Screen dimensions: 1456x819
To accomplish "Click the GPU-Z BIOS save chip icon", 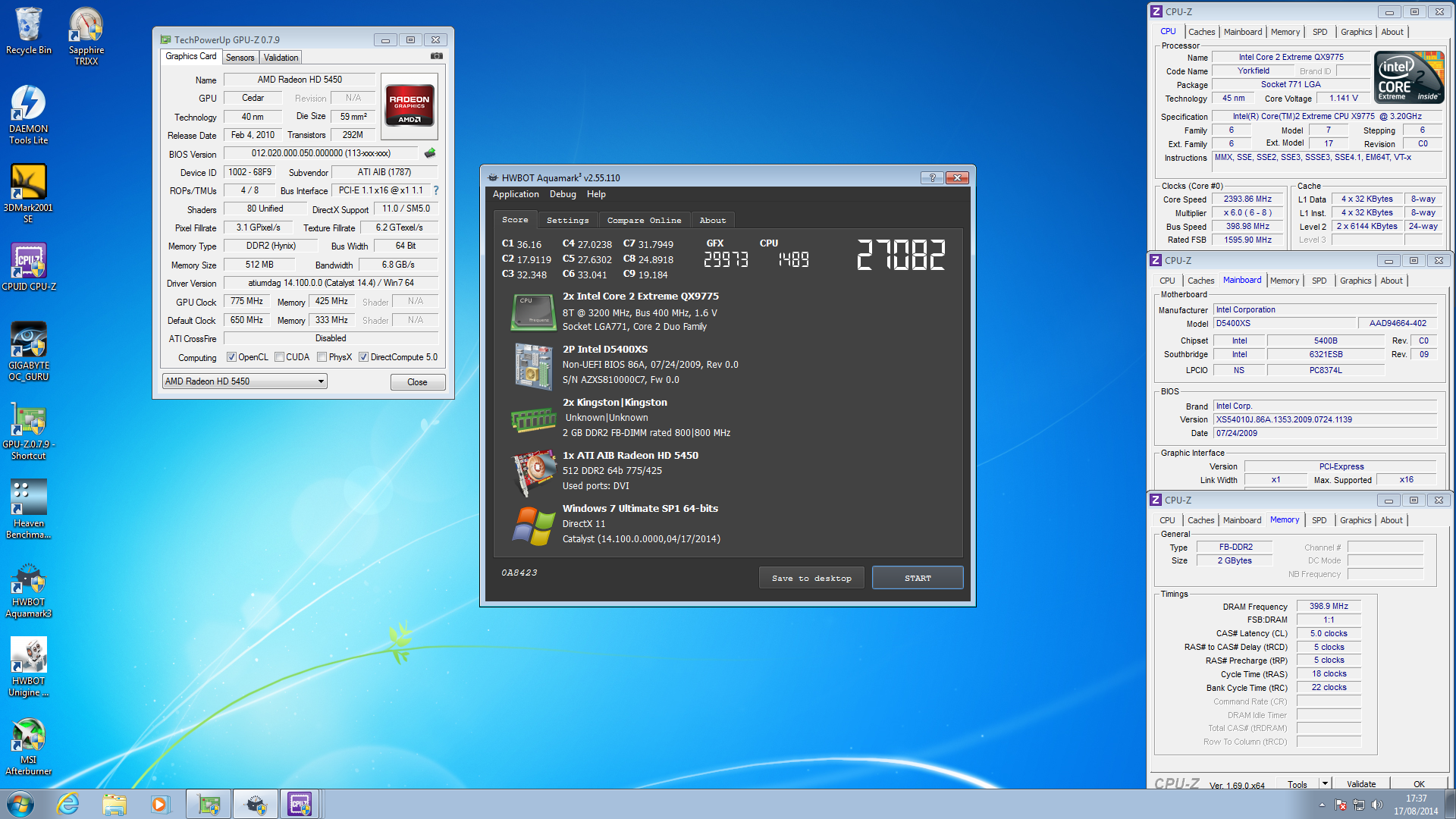I will click(430, 153).
